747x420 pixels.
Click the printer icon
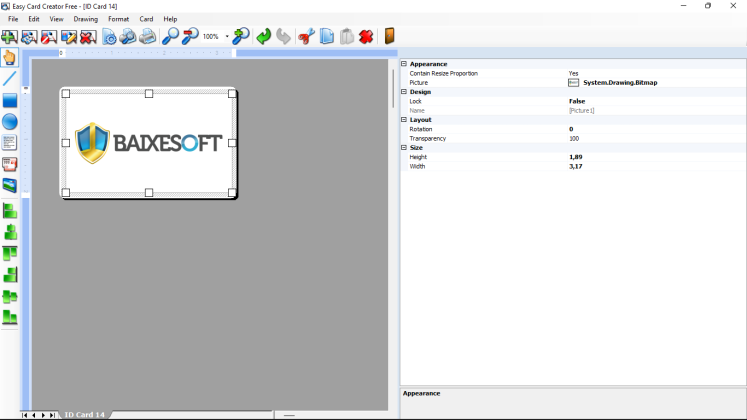click(x=148, y=37)
